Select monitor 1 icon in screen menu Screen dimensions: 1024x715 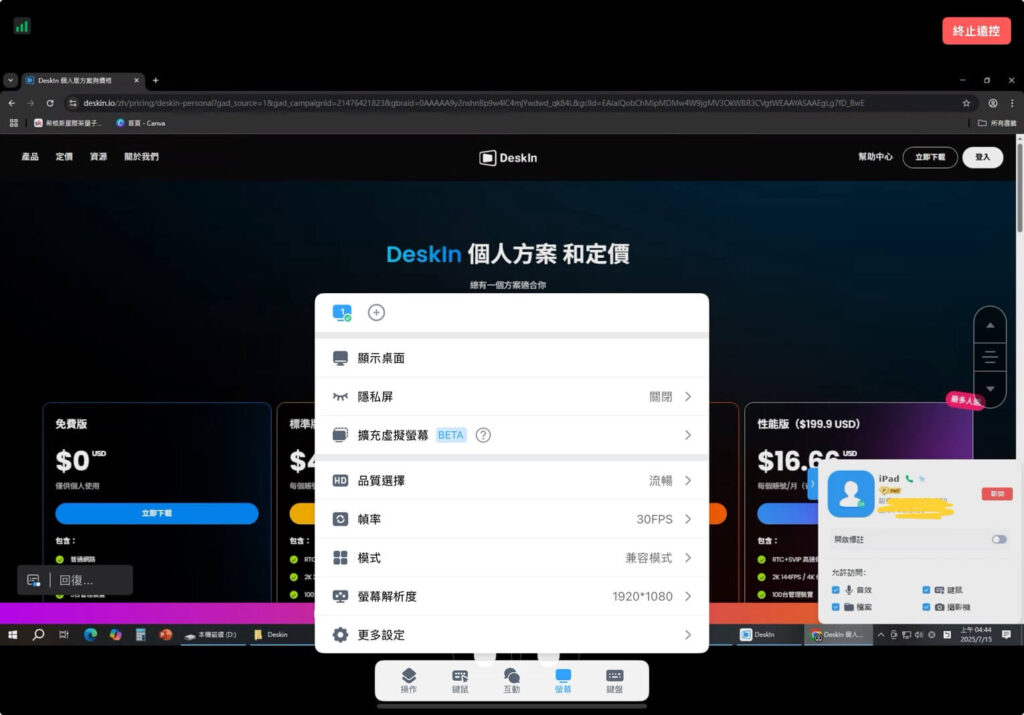pos(342,313)
